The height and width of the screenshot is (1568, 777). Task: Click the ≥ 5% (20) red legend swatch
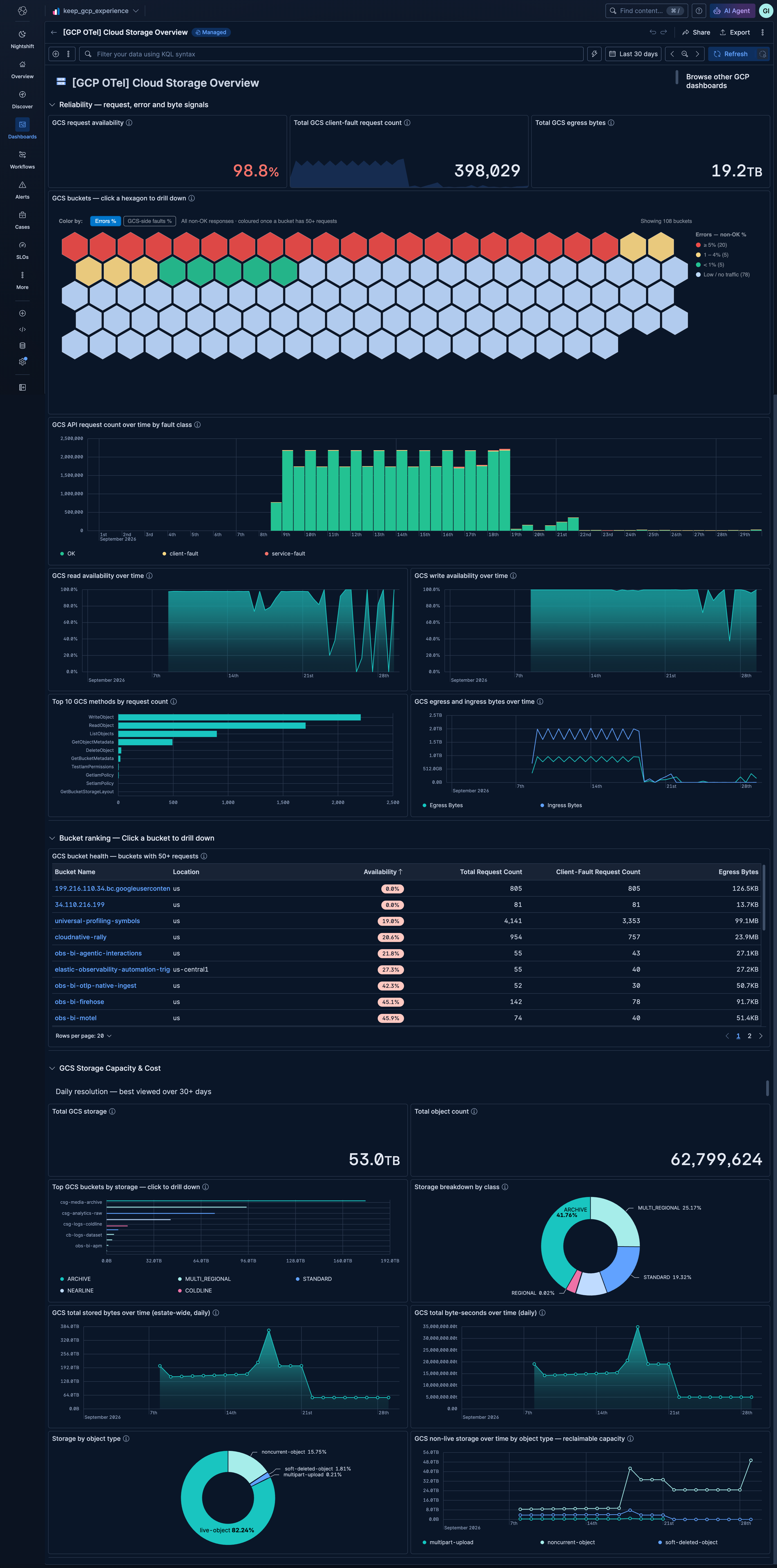point(699,245)
